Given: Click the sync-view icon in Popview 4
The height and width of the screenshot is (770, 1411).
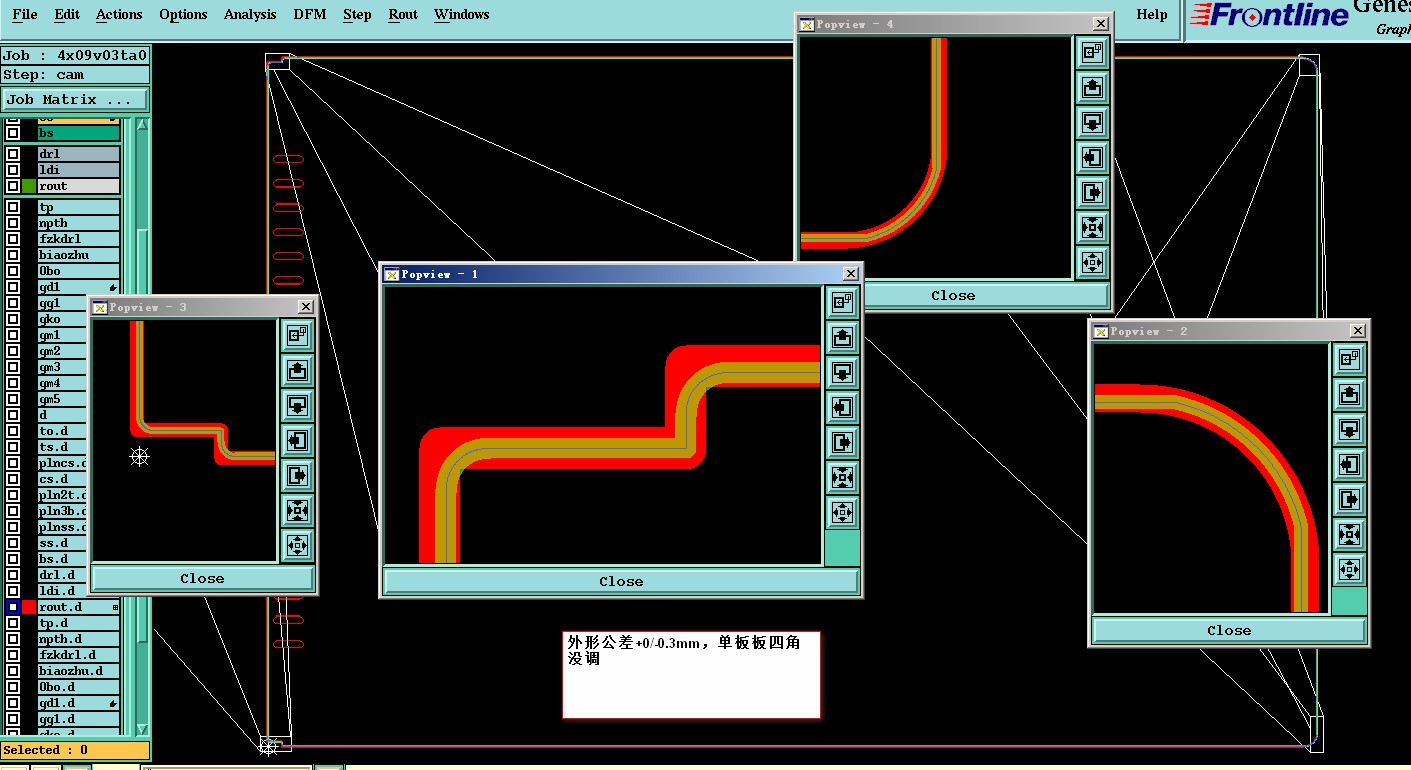Looking at the screenshot, I should 1092,52.
